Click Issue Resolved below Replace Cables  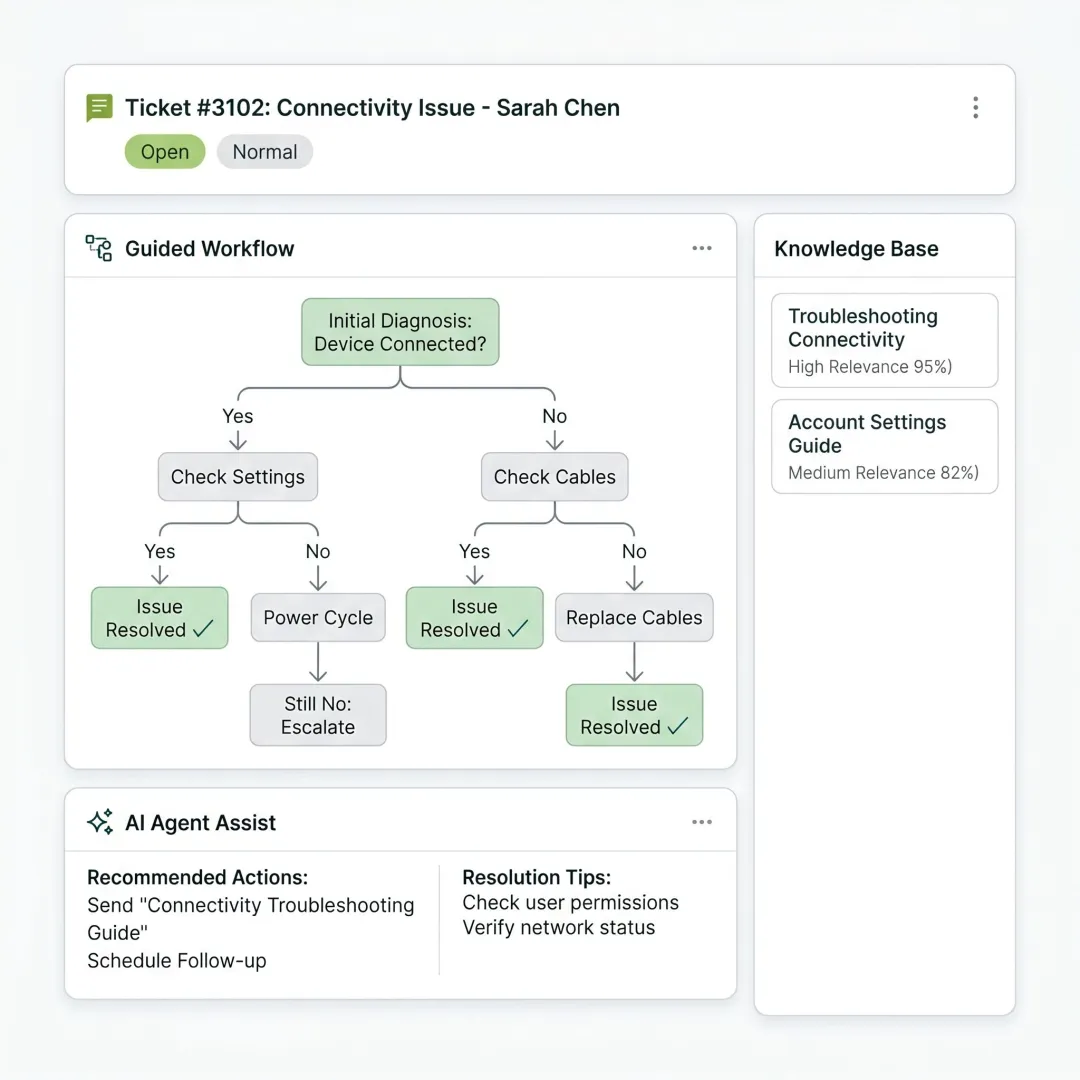(x=634, y=715)
